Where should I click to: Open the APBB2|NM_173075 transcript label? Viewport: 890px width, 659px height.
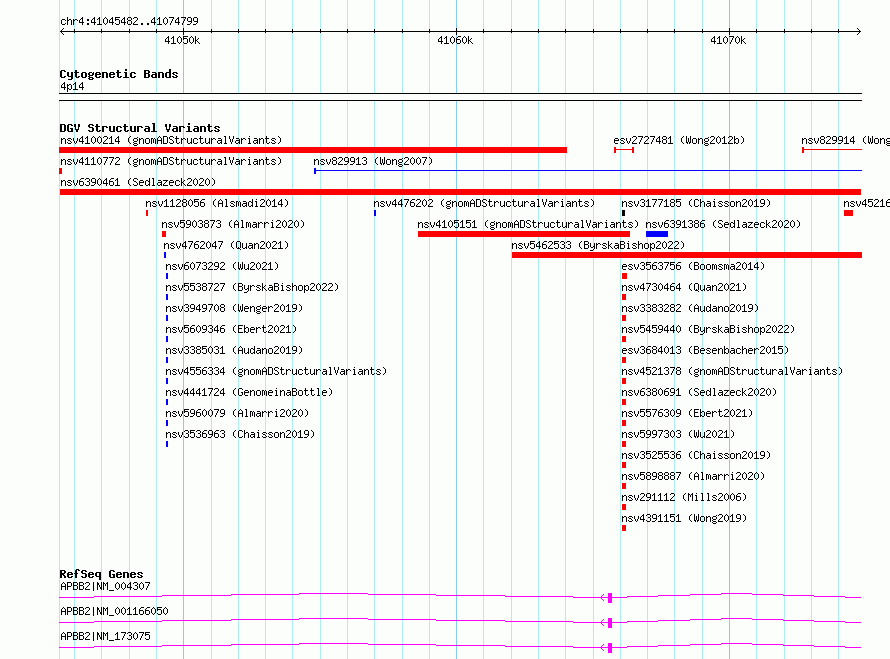tap(105, 636)
